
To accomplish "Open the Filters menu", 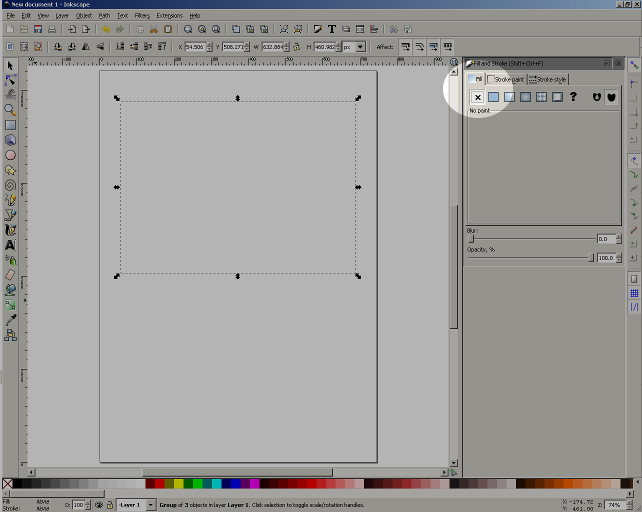I will click(142, 16).
